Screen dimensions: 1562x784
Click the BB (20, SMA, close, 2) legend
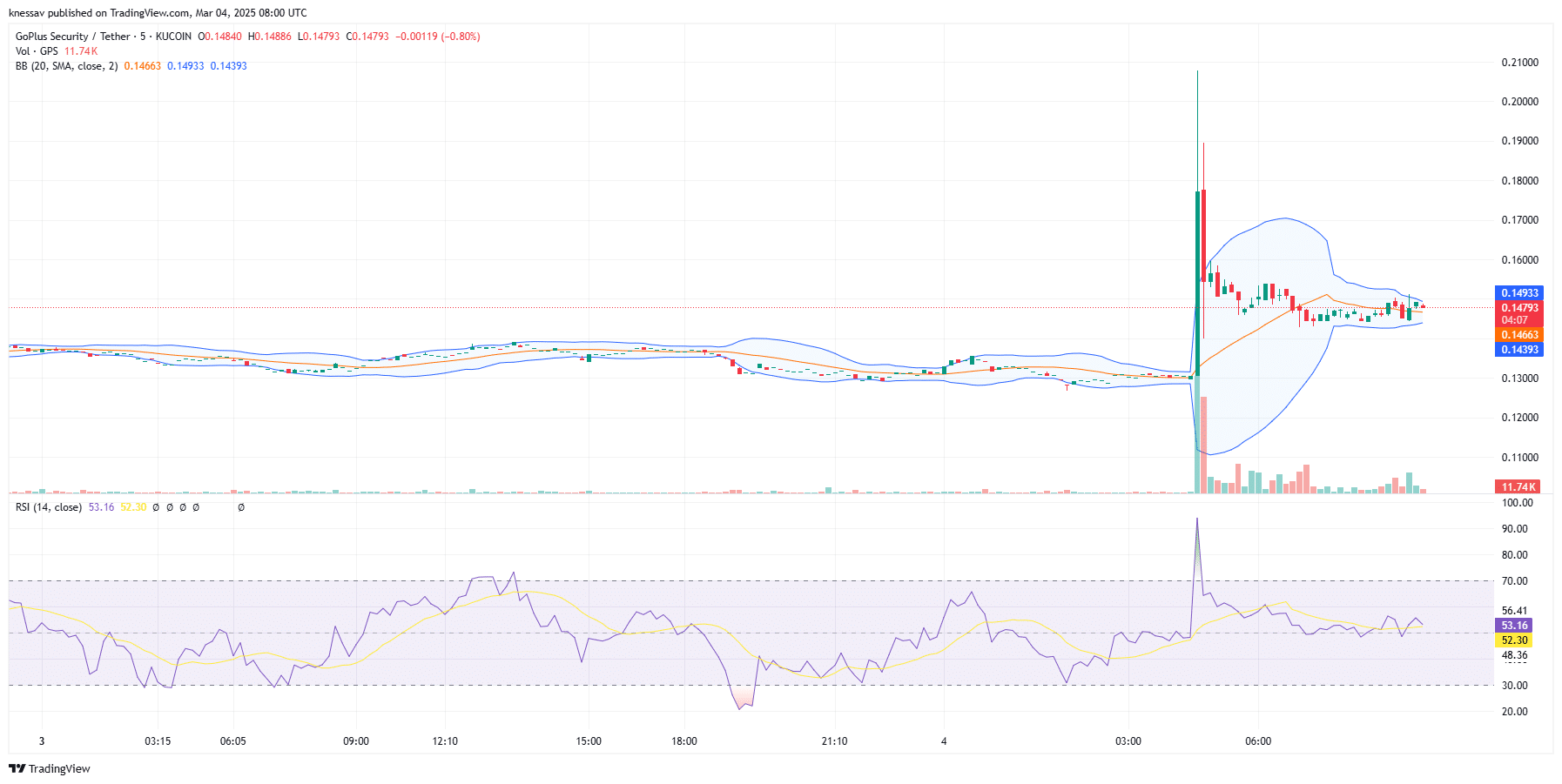pos(66,66)
